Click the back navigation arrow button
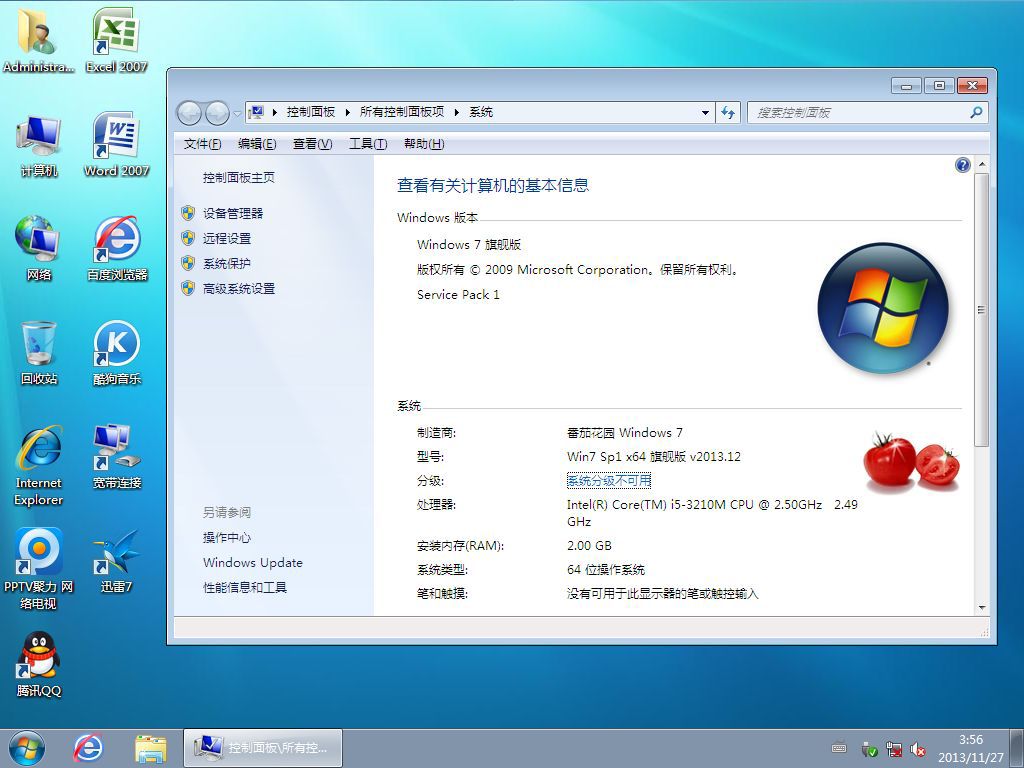 (189, 113)
